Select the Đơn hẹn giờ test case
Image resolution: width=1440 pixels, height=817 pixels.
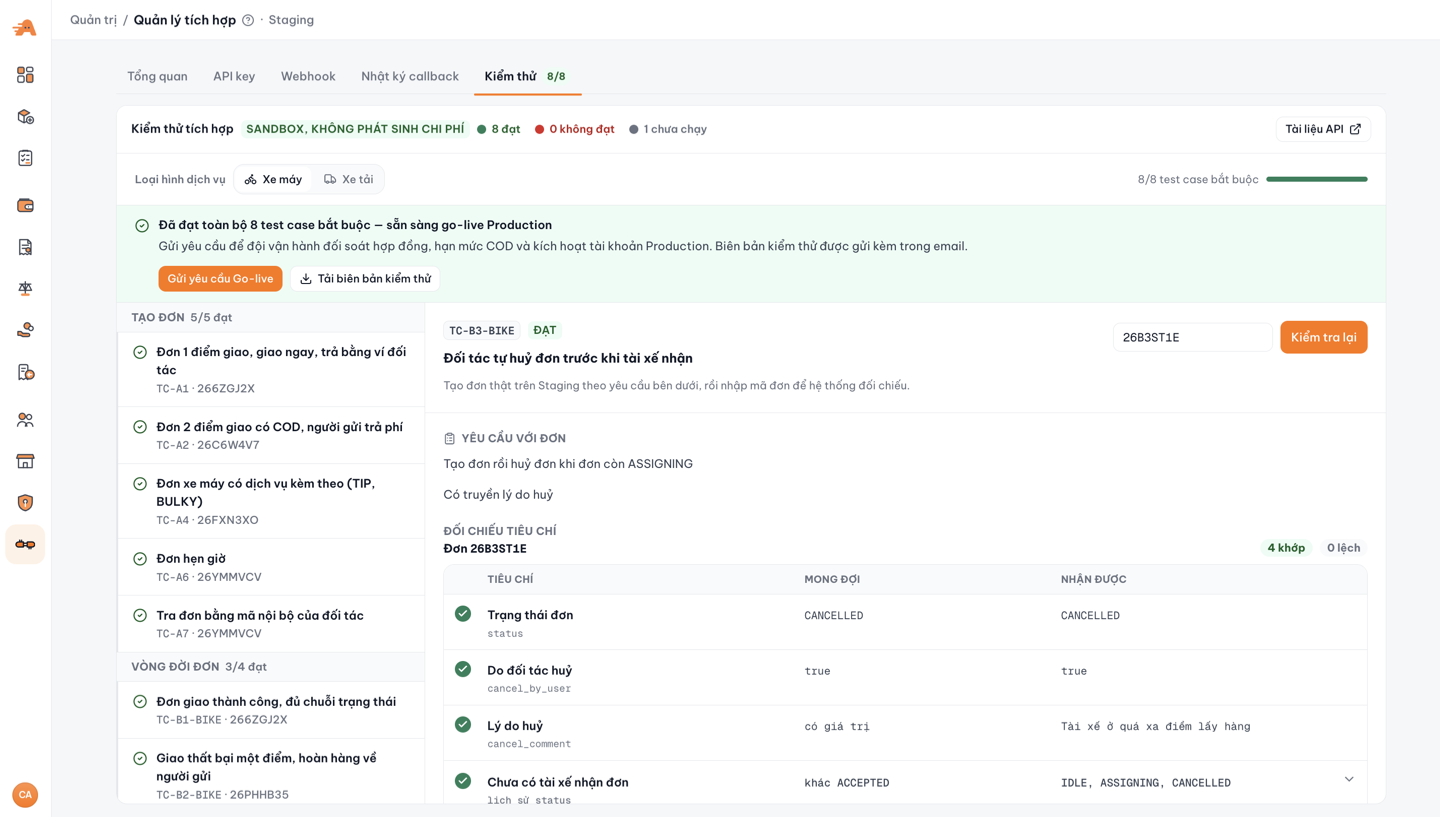[x=271, y=567]
